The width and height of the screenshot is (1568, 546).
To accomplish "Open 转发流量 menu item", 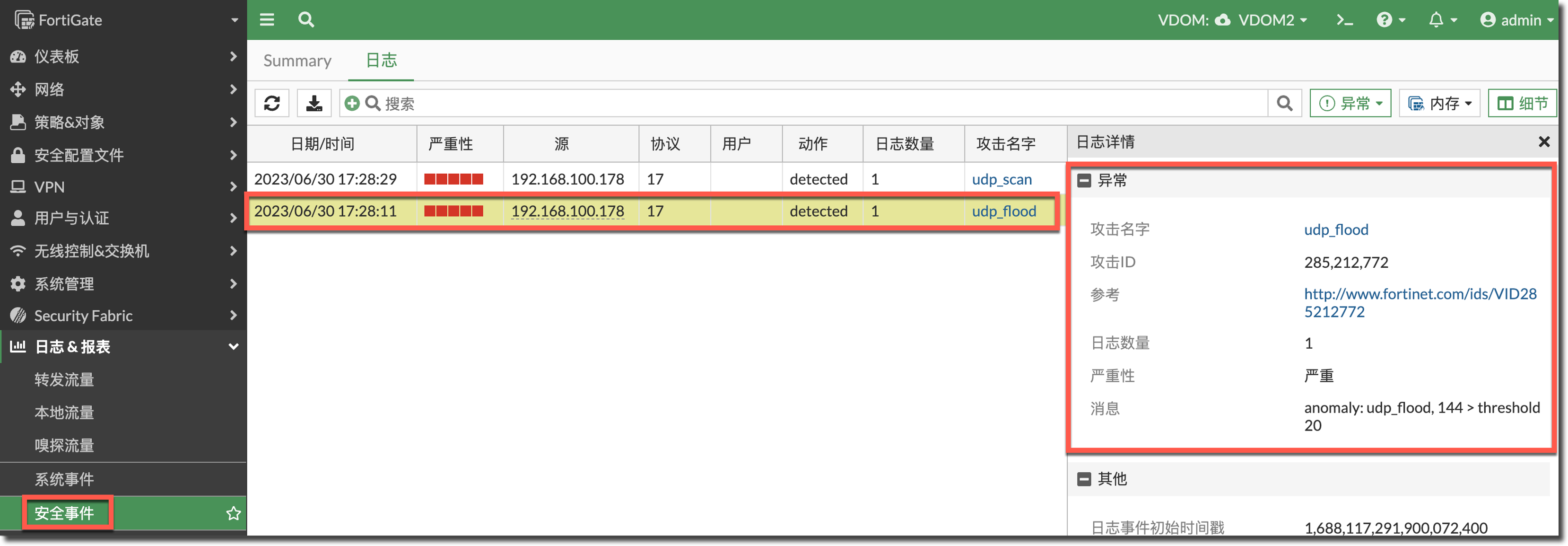I will [64, 379].
